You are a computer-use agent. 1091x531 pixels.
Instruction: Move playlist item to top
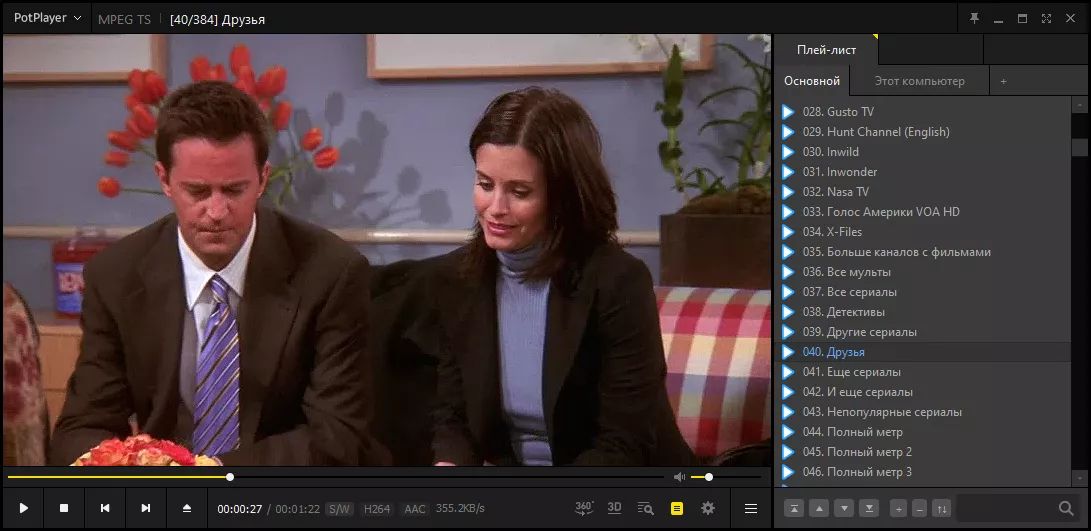pos(794,509)
